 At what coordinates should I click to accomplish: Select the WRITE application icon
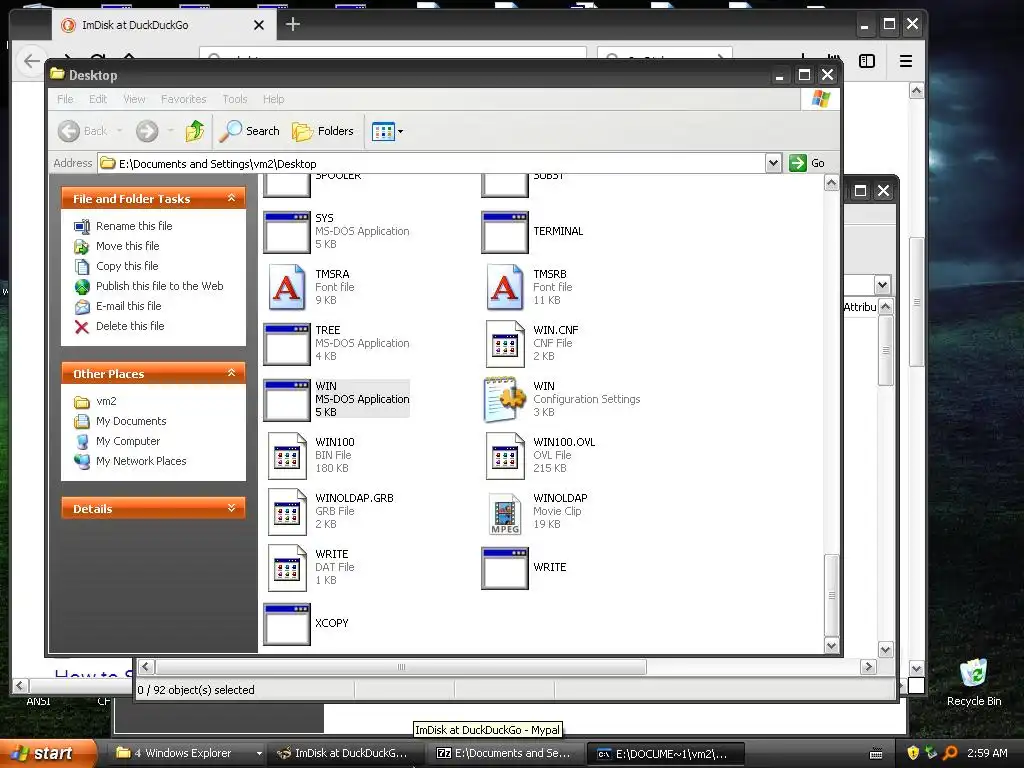point(505,568)
